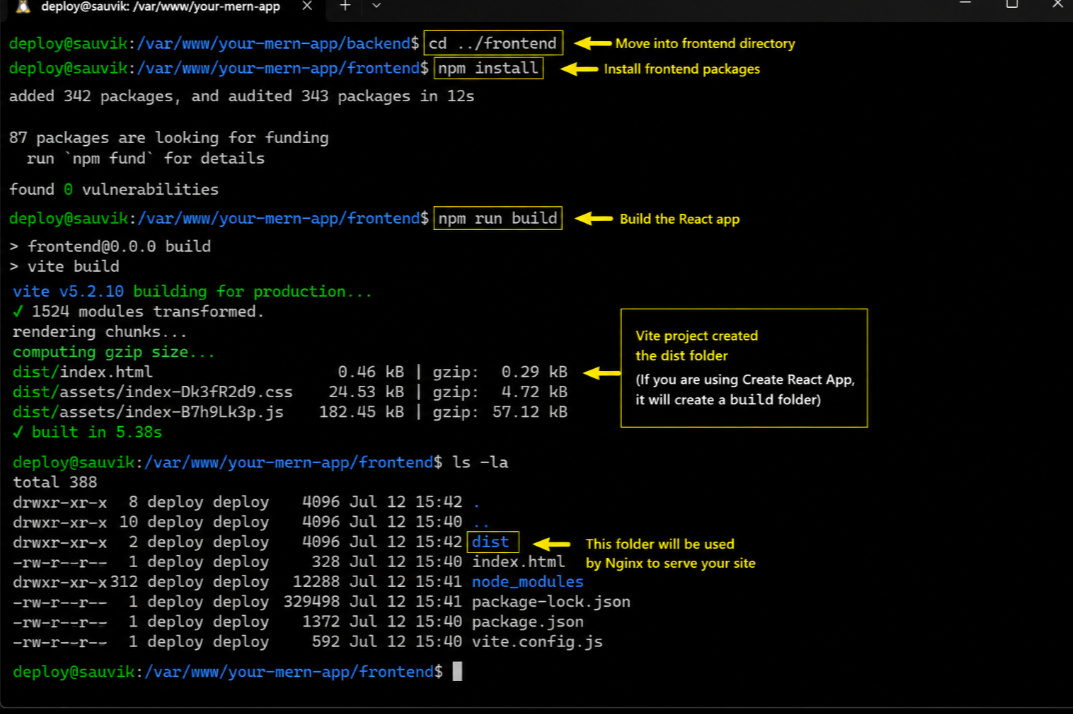Click 'added 342 packages' output line
Screen dimensions: 1073x714
[x=242, y=97]
